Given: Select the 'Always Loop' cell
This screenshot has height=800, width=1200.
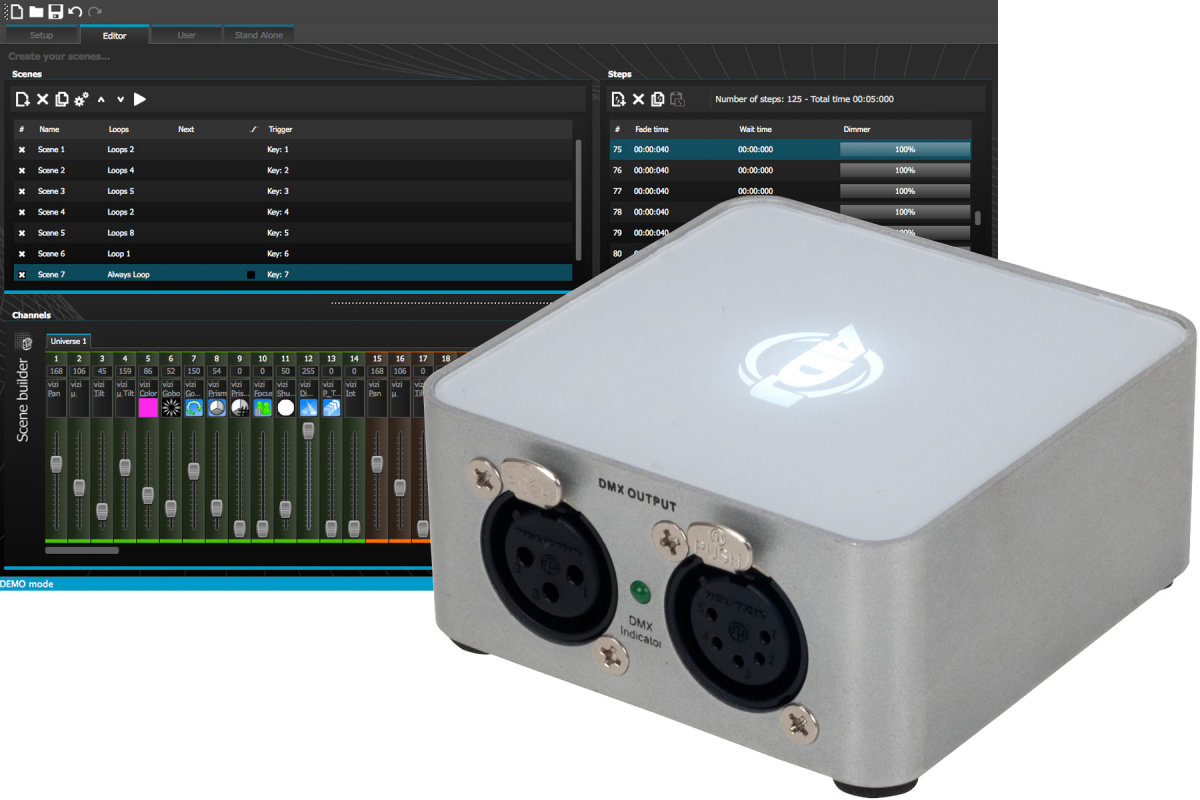Looking at the screenshot, I should (128, 274).
